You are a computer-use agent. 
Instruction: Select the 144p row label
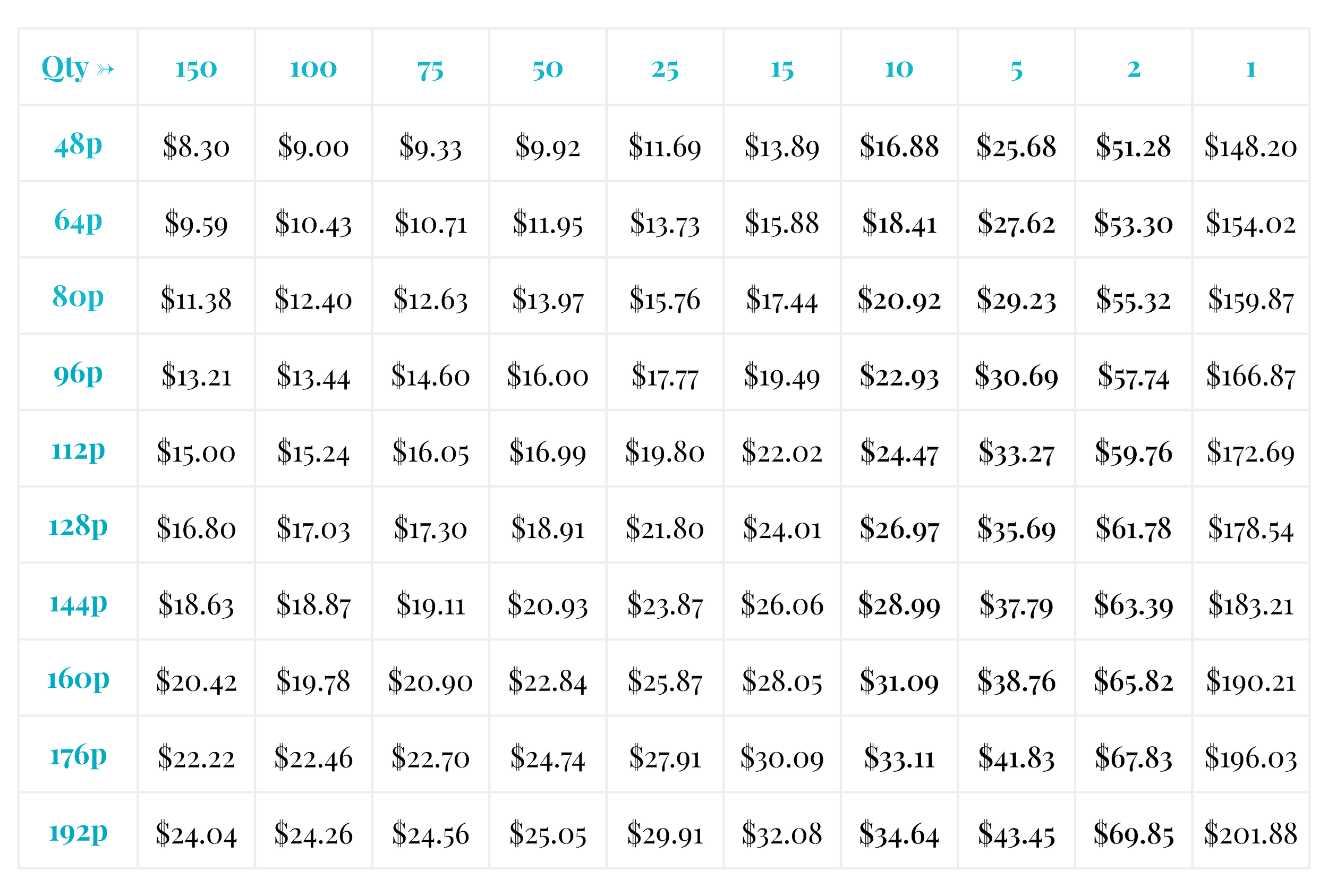point(78,602)
